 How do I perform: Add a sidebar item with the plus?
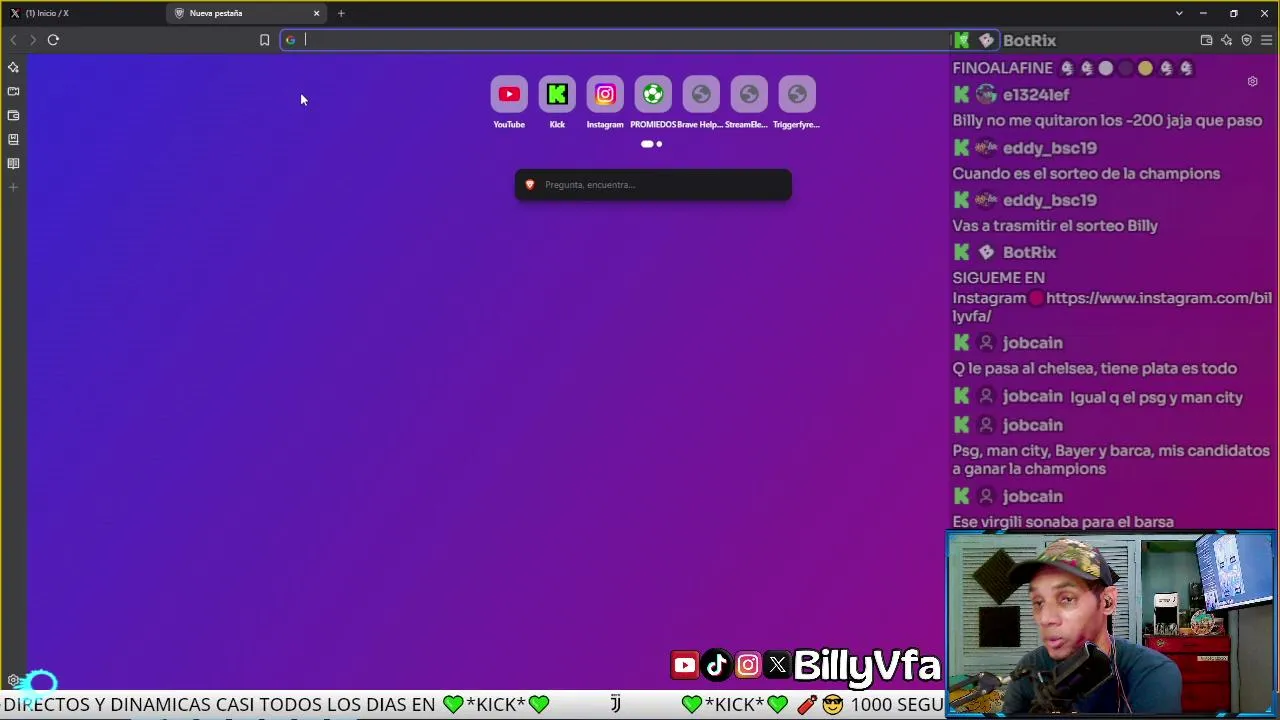[13, 187]
